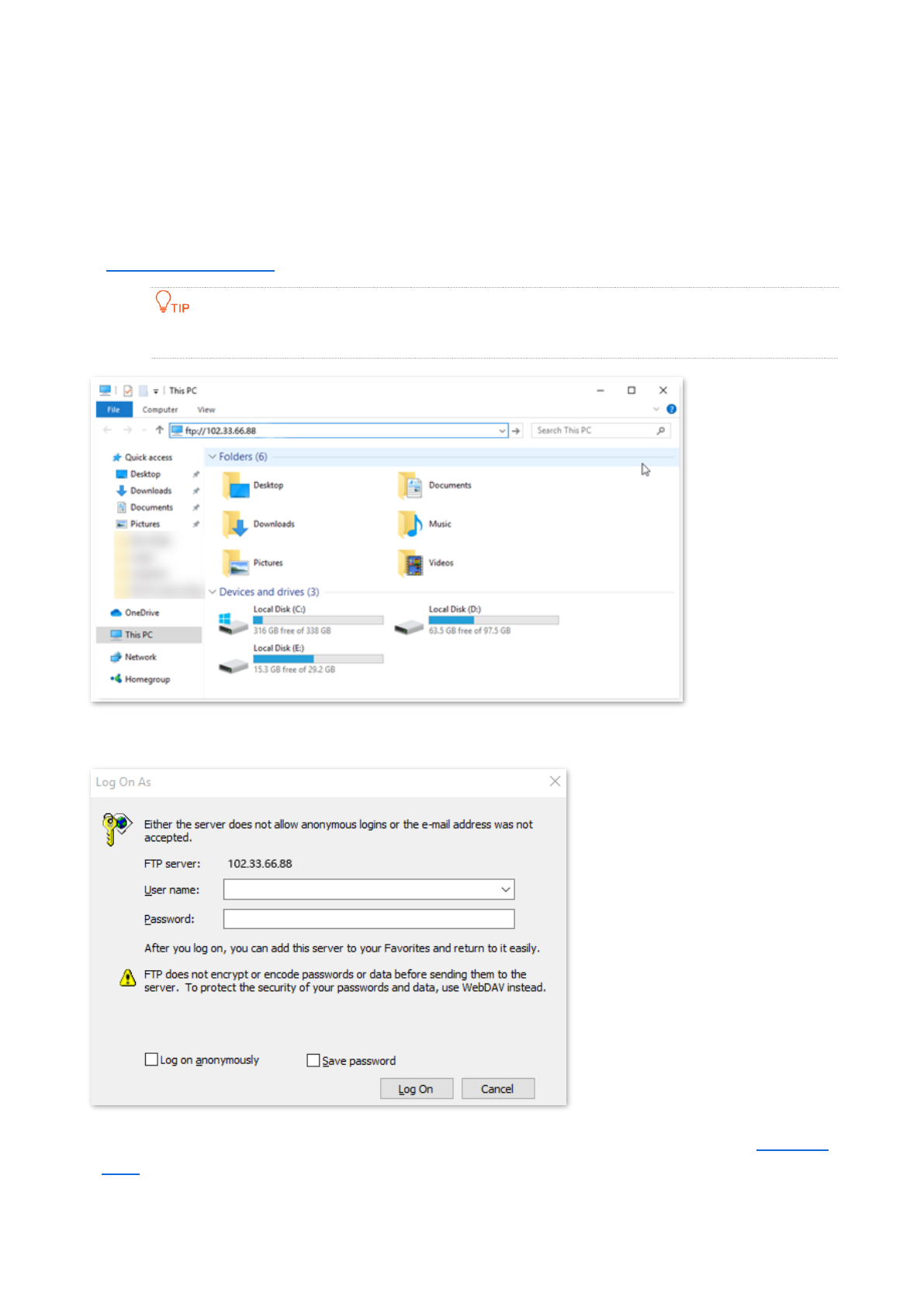Click the 63.5 GB free of 97.5 GB text
The image size is (924, 1307).
(x=470, y=631)
